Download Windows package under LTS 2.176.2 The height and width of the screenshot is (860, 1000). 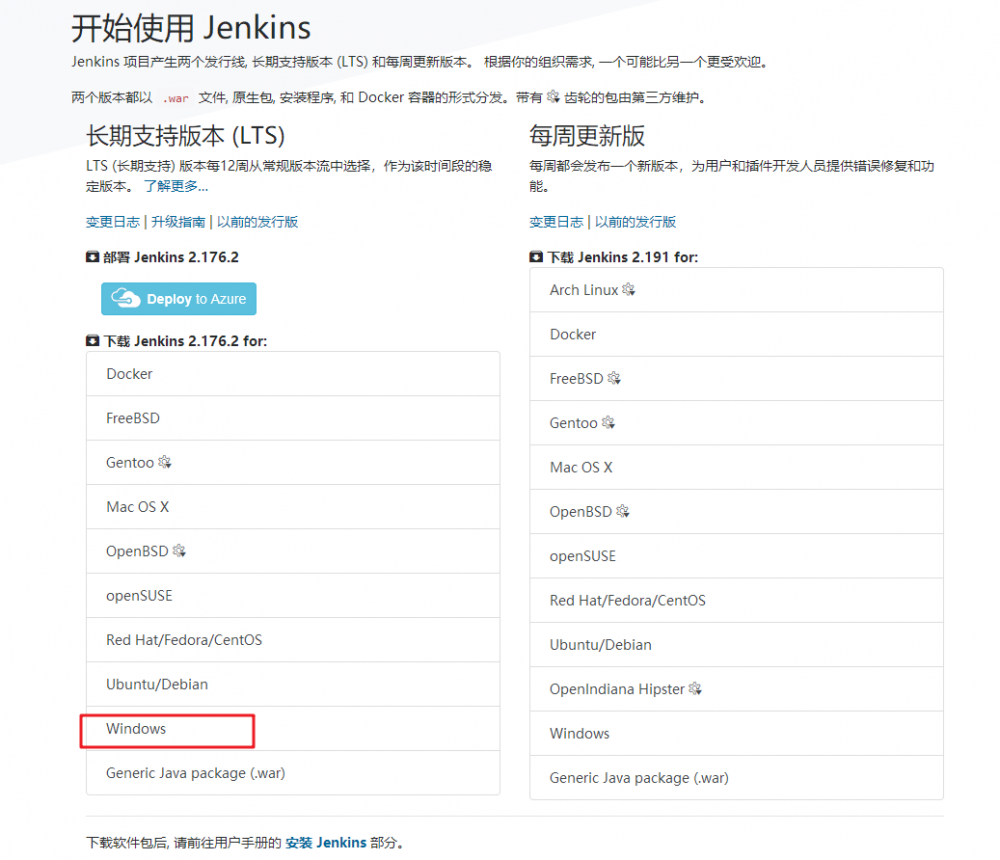(293, 729)
